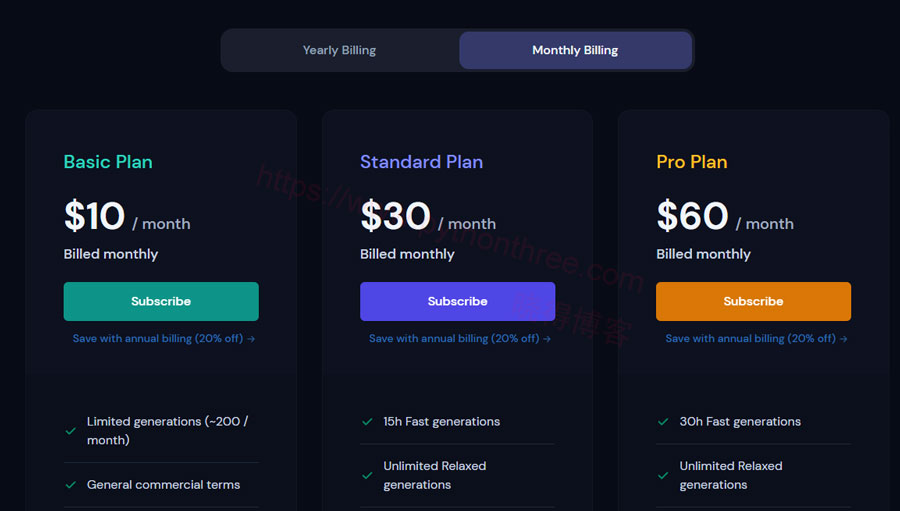This screenshot has width=900, height=511.
Task: Open annual billing savings link under Standard Plan
Action: coord(460,339)
